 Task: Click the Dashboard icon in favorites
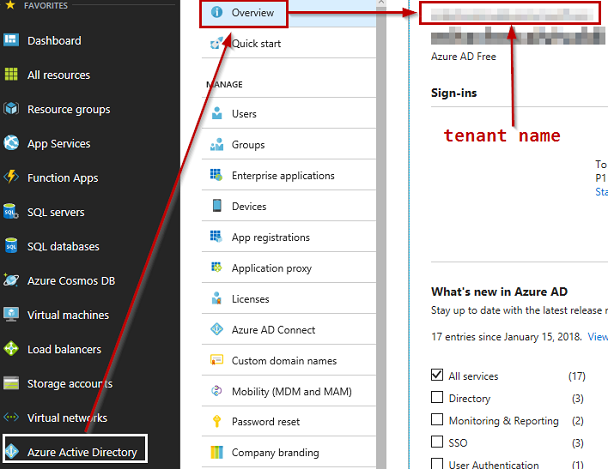(11, 40)
